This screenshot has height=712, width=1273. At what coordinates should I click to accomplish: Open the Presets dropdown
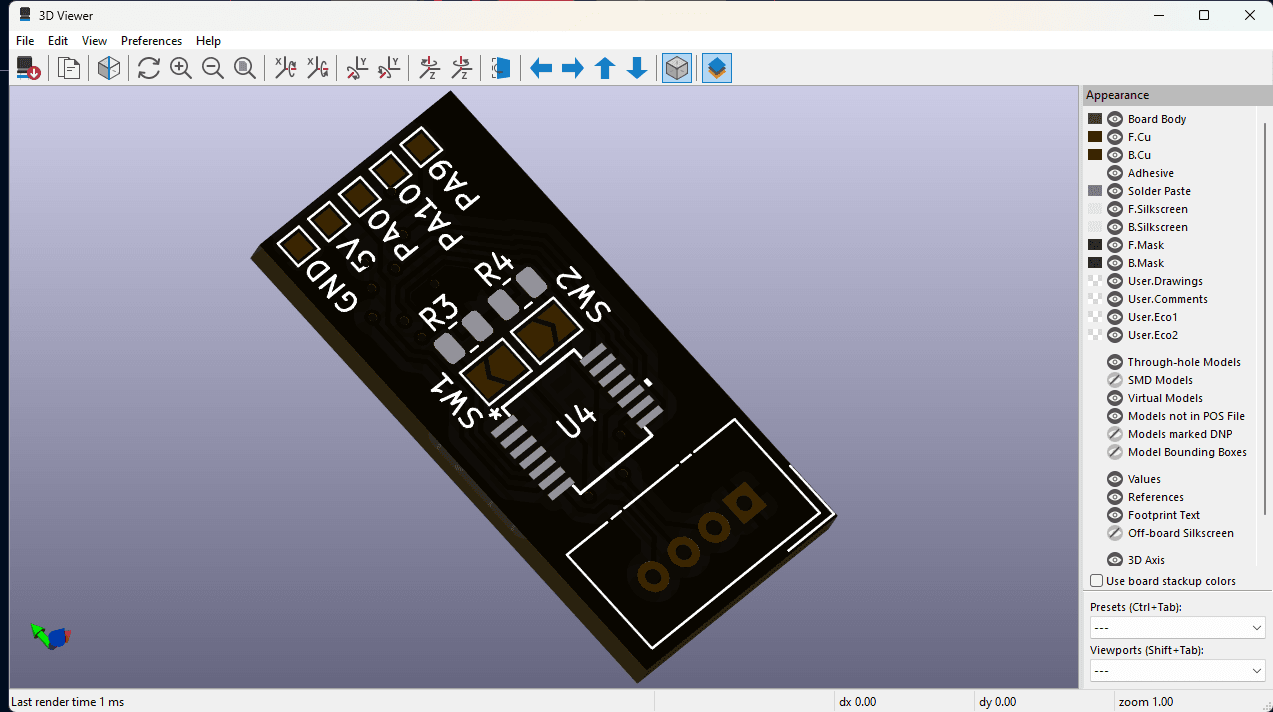tap(1178, 628)
